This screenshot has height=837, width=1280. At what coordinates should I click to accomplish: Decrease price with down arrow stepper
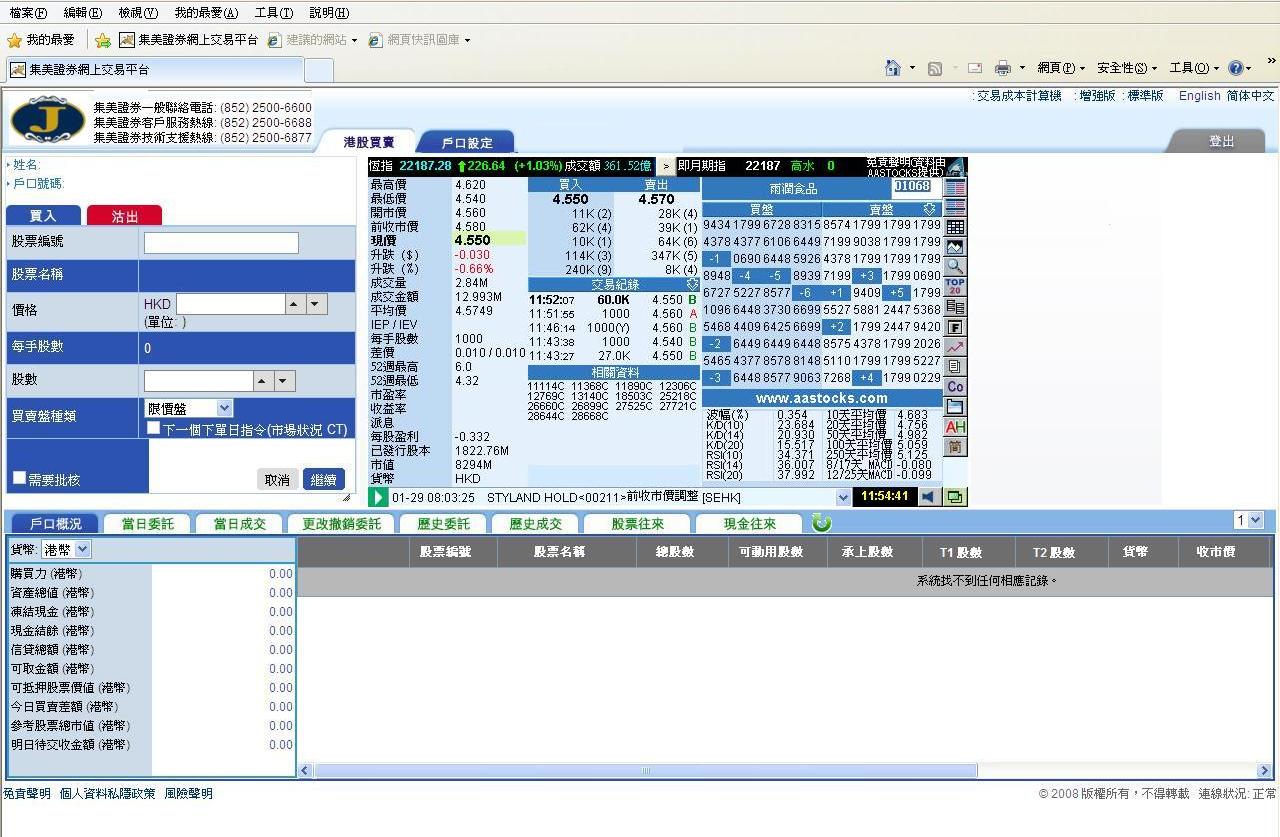coord(317,304)
